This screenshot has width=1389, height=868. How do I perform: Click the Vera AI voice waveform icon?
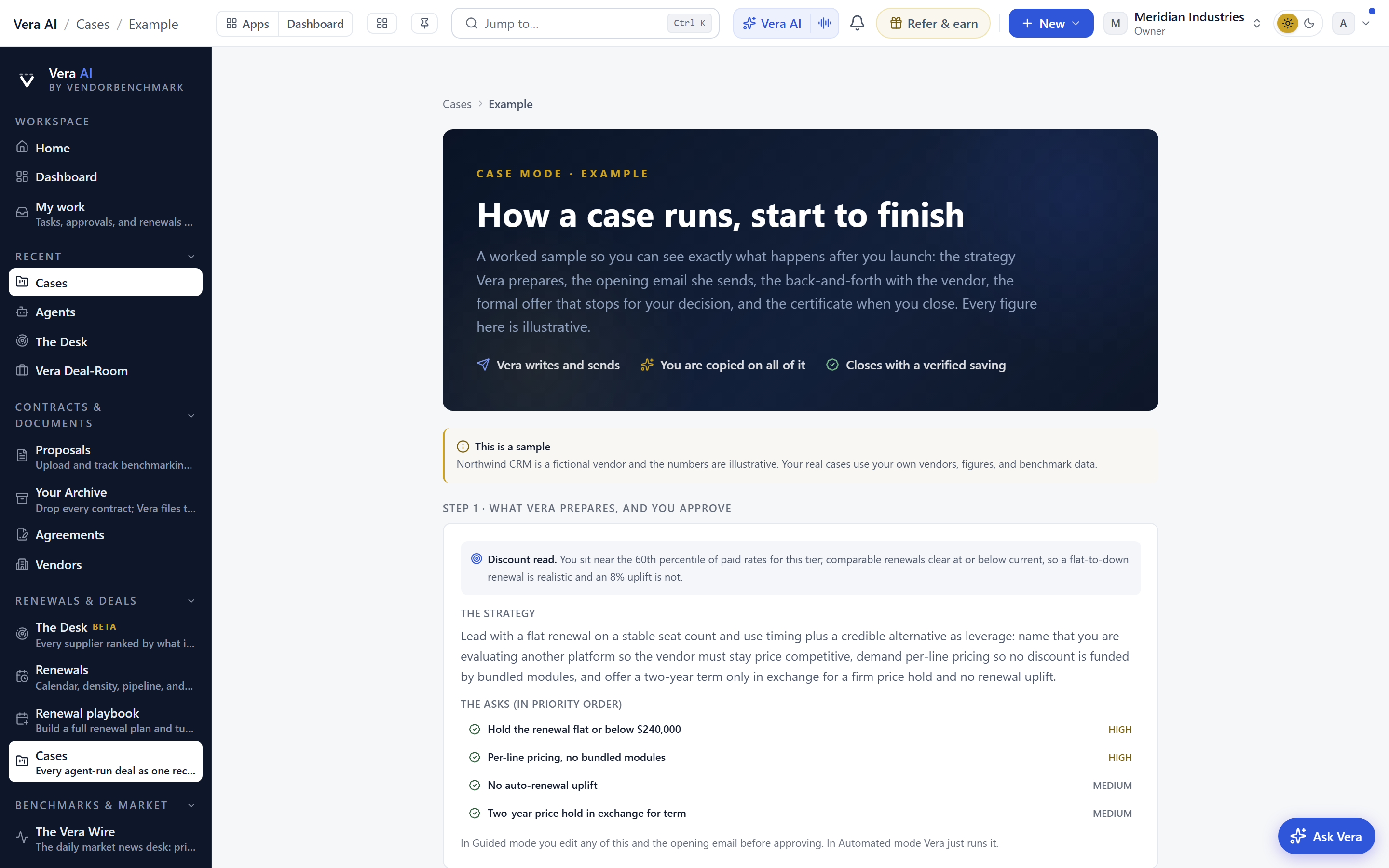click(x=824, y=24)
